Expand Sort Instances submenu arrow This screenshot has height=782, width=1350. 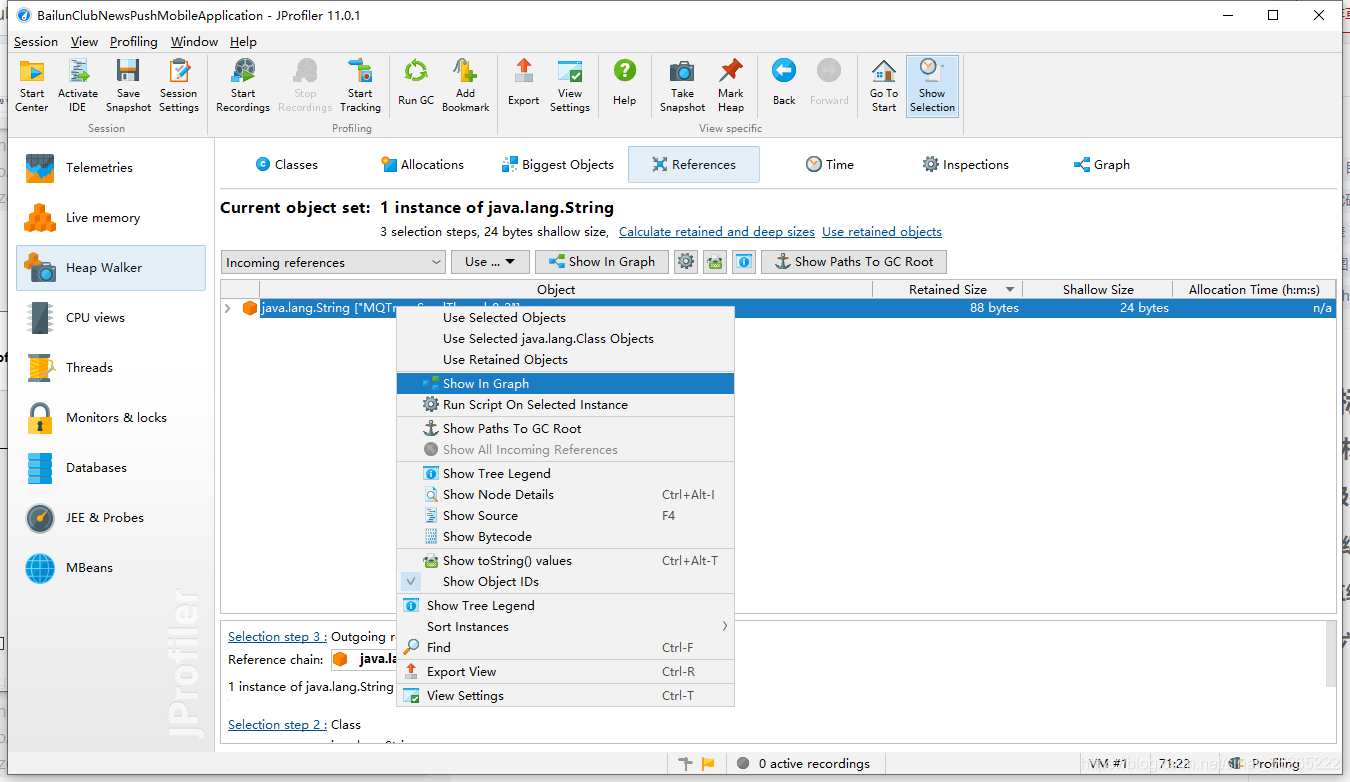pos(724,626)
